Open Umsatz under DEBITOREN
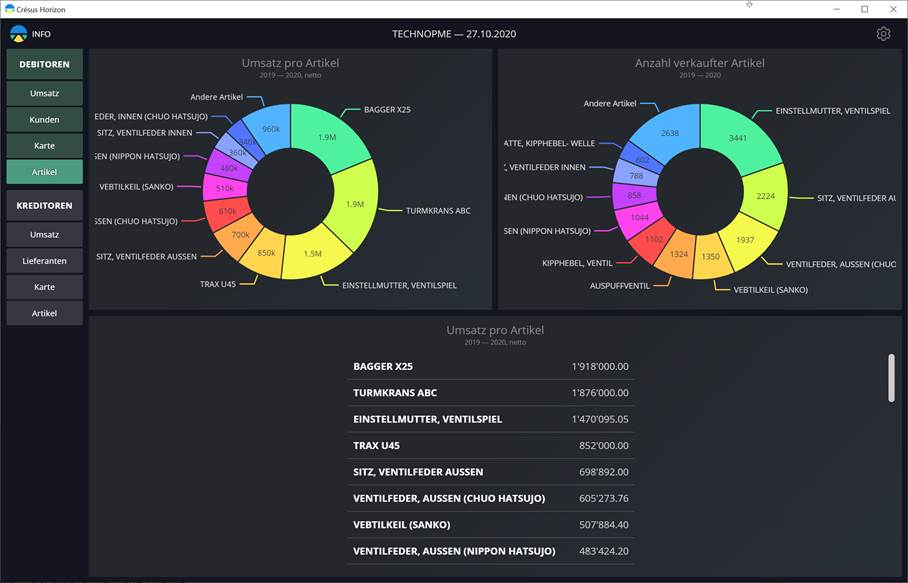 [45, 93]
